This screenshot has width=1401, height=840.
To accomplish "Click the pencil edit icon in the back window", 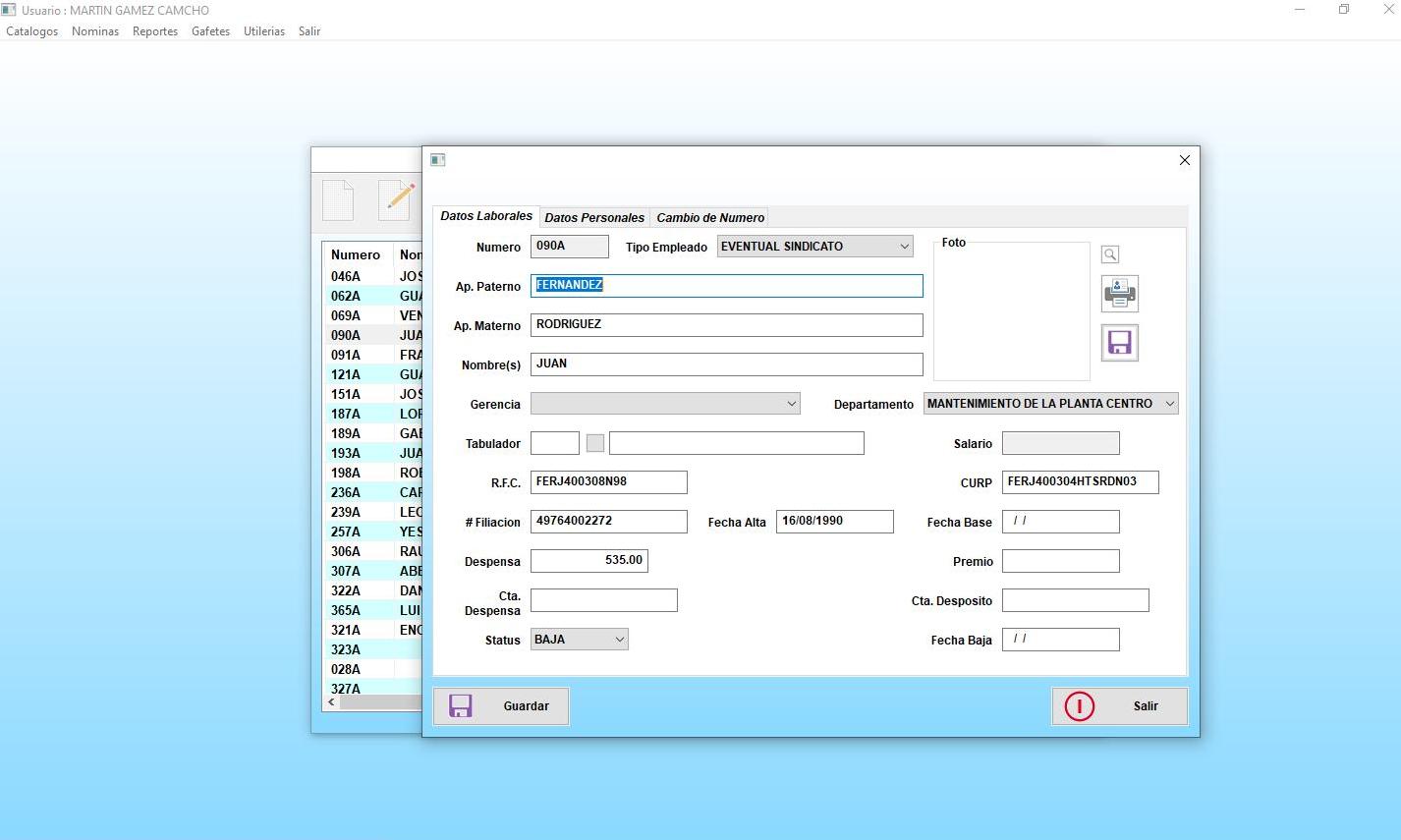I will (398, 199).
